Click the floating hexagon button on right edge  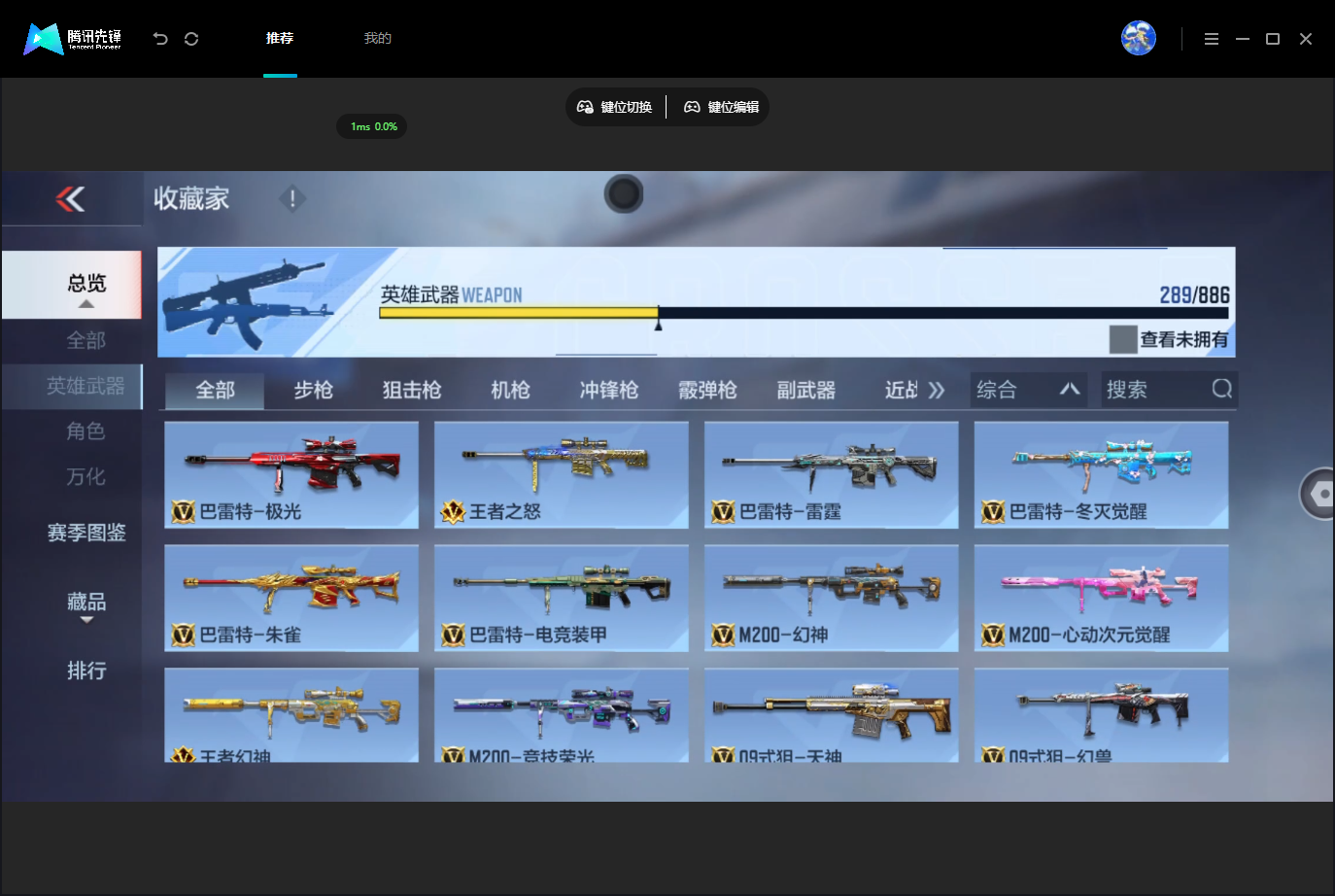point(1318,494)
